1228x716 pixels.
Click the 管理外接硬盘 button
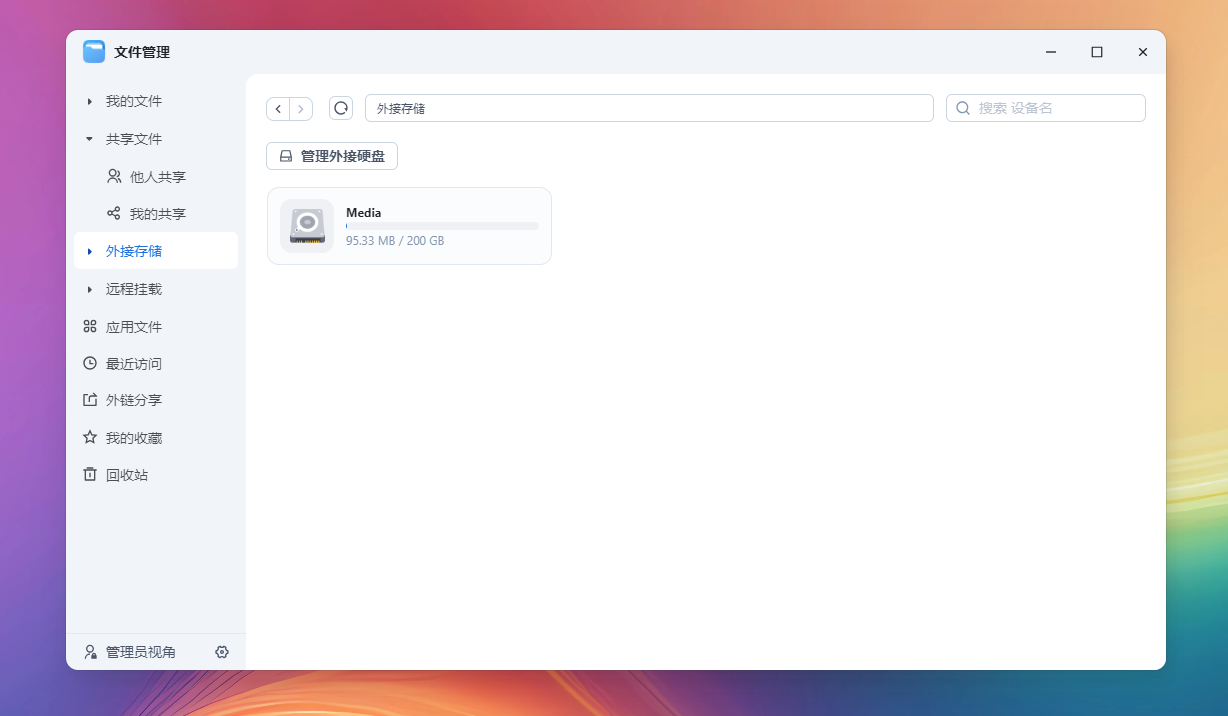332,156
